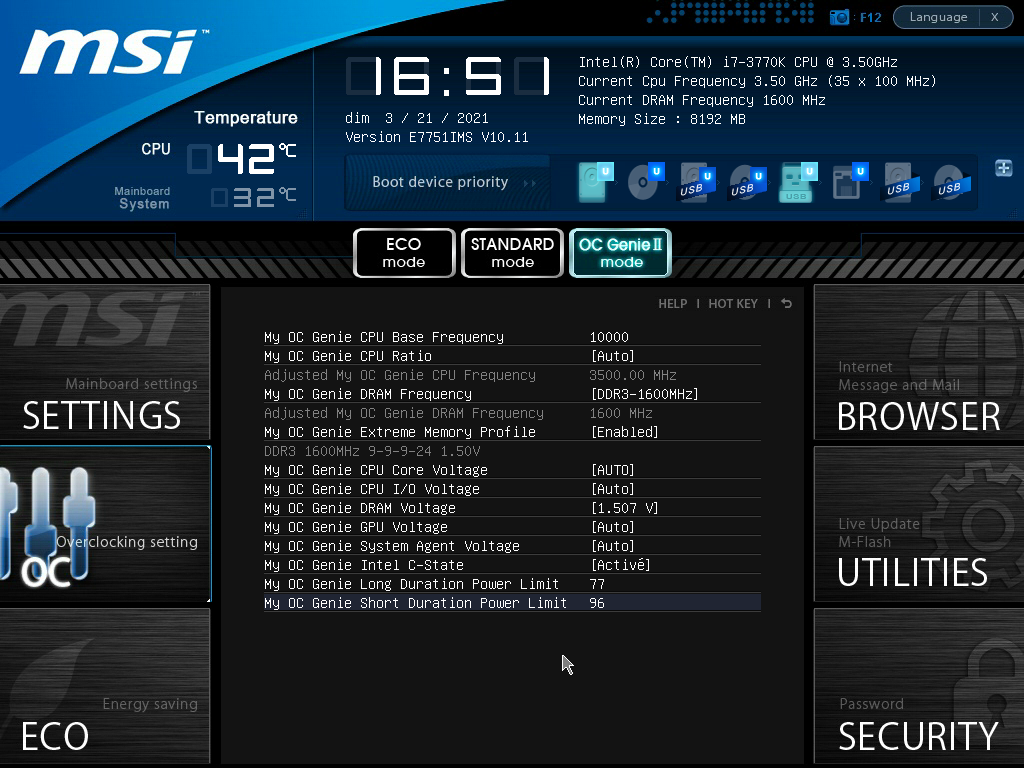Switch to STANDARD mode
The height and width of the screenshot is (768, 1024).
point(512,253)
